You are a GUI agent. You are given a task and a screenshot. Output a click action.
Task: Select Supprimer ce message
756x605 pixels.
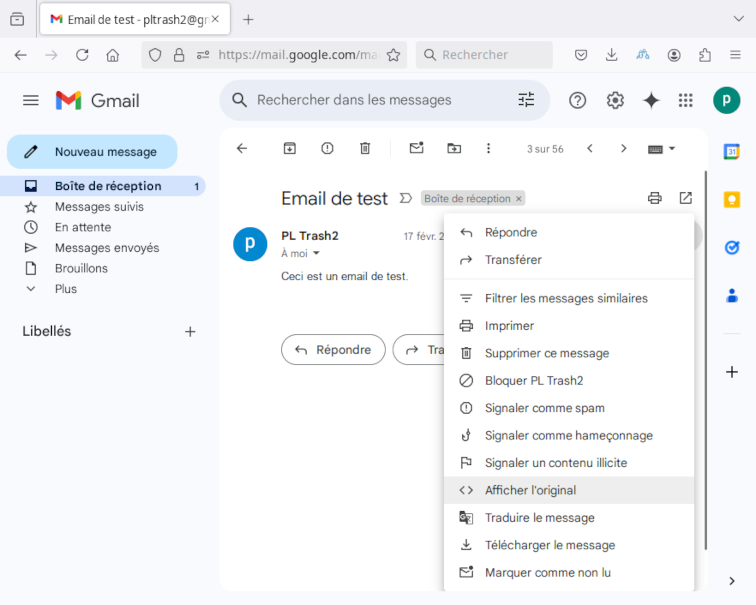(569, 353)
